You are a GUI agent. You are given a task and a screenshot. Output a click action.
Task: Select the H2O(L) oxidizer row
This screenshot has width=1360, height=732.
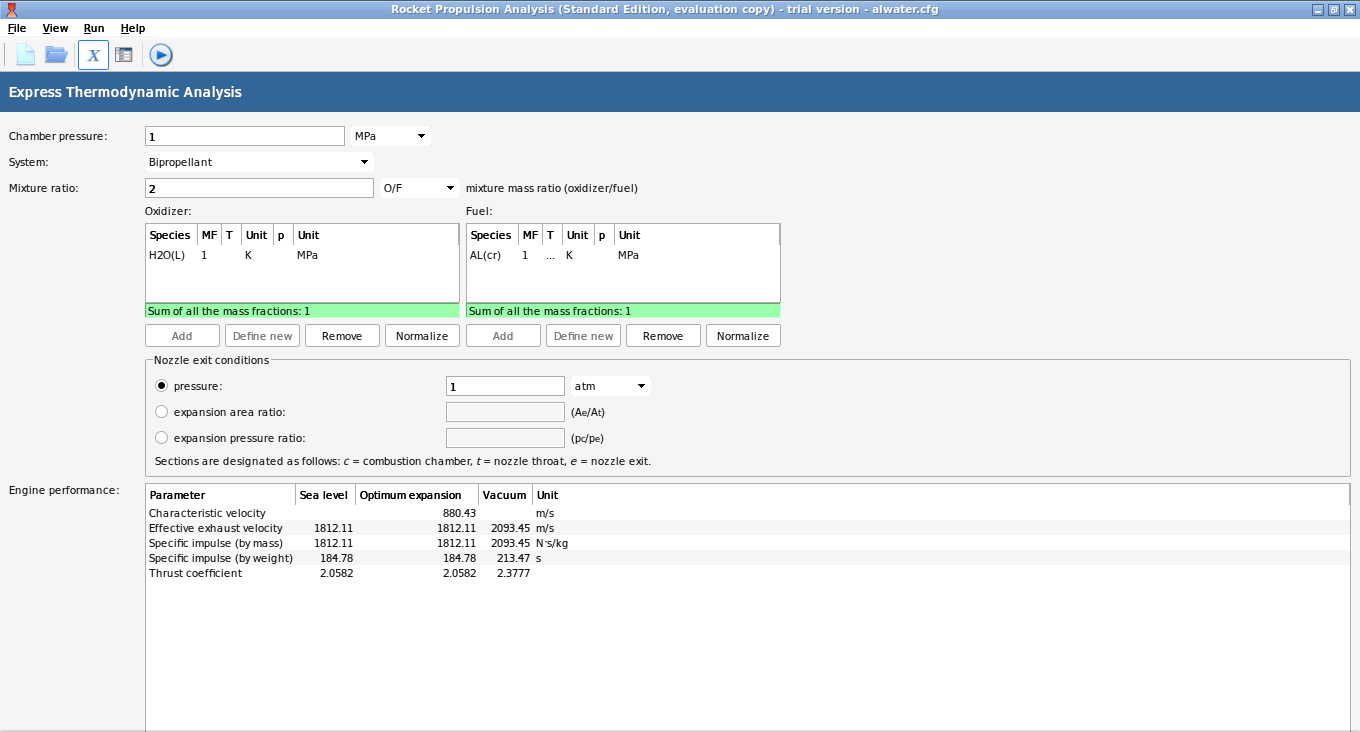point(167,256)
